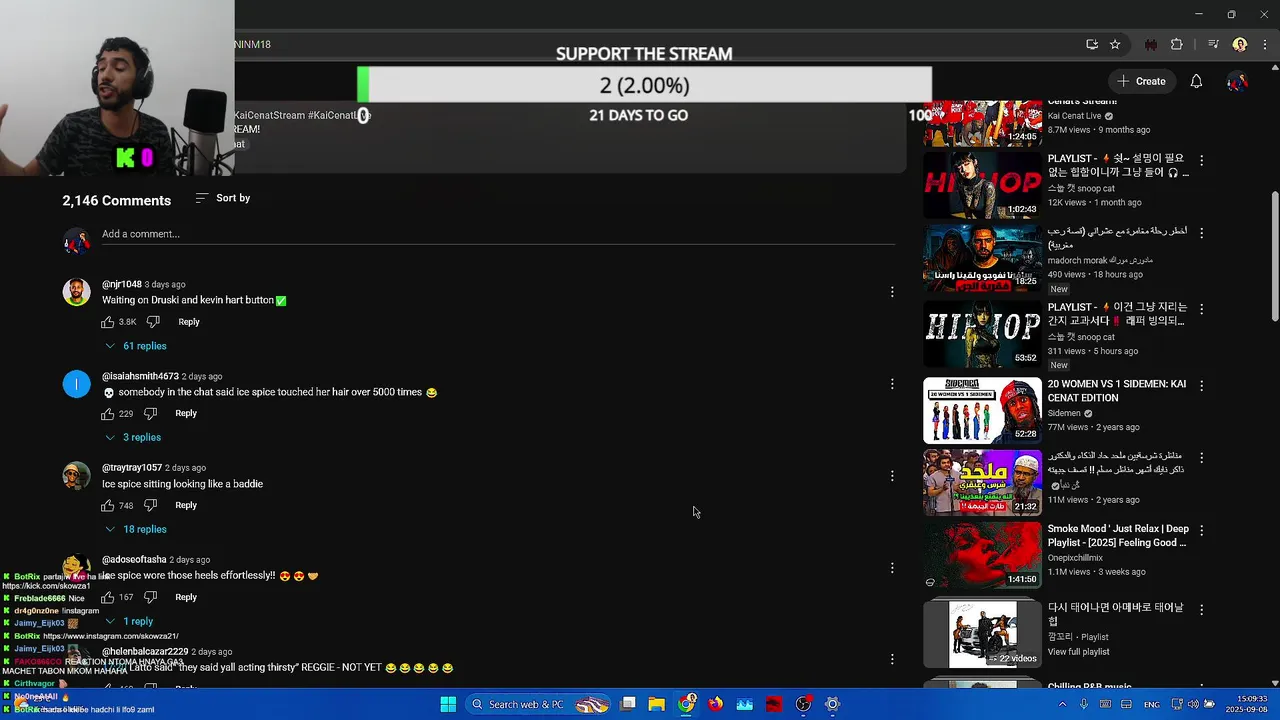Image resolution: width=1280 pixels, height=720 pixels.
Task: Dislike the comment by @njr1048
Action: point(153,322)
